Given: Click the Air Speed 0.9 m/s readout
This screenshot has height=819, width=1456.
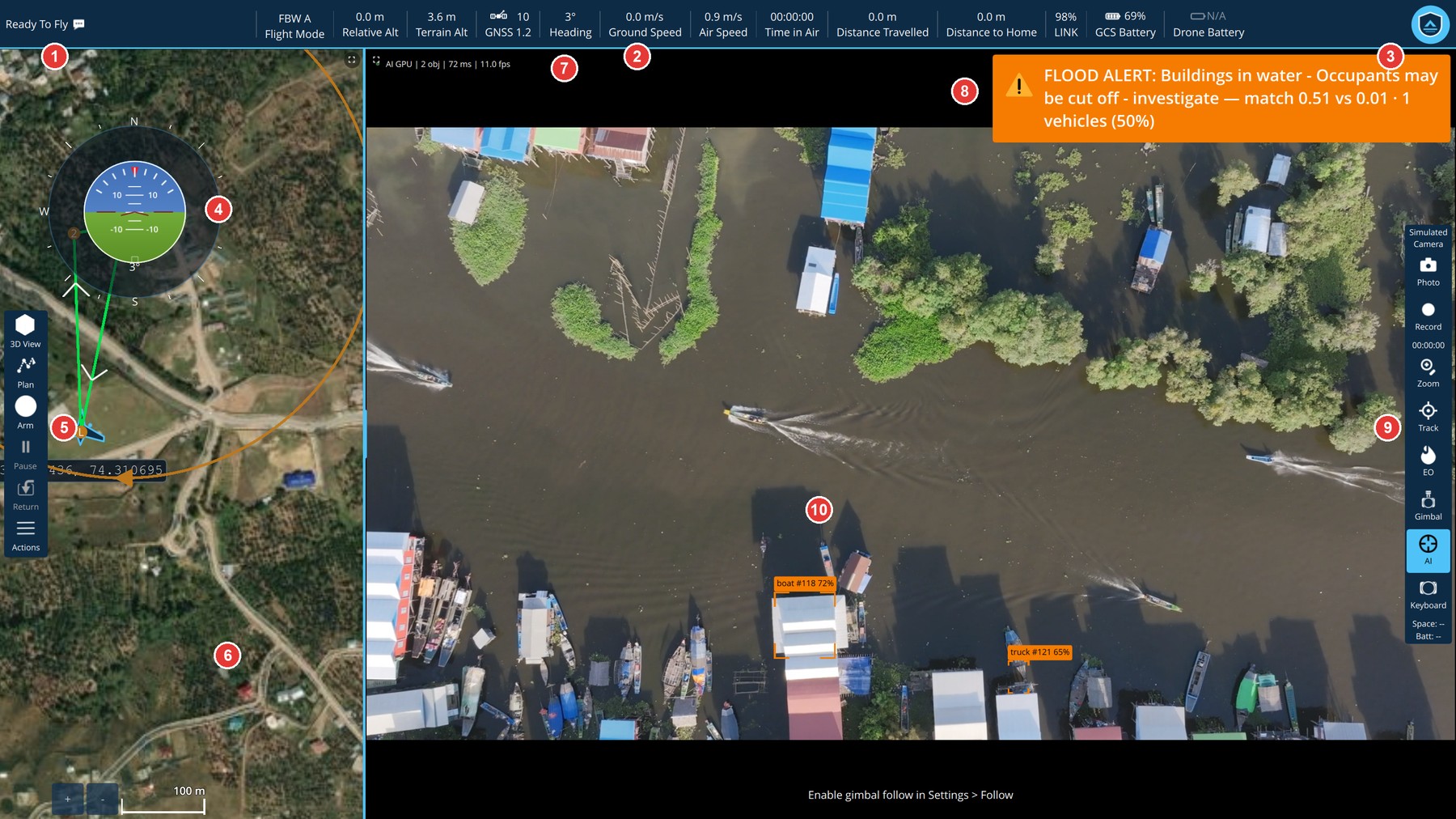Looking at the screenshot, I should point(722,24).
